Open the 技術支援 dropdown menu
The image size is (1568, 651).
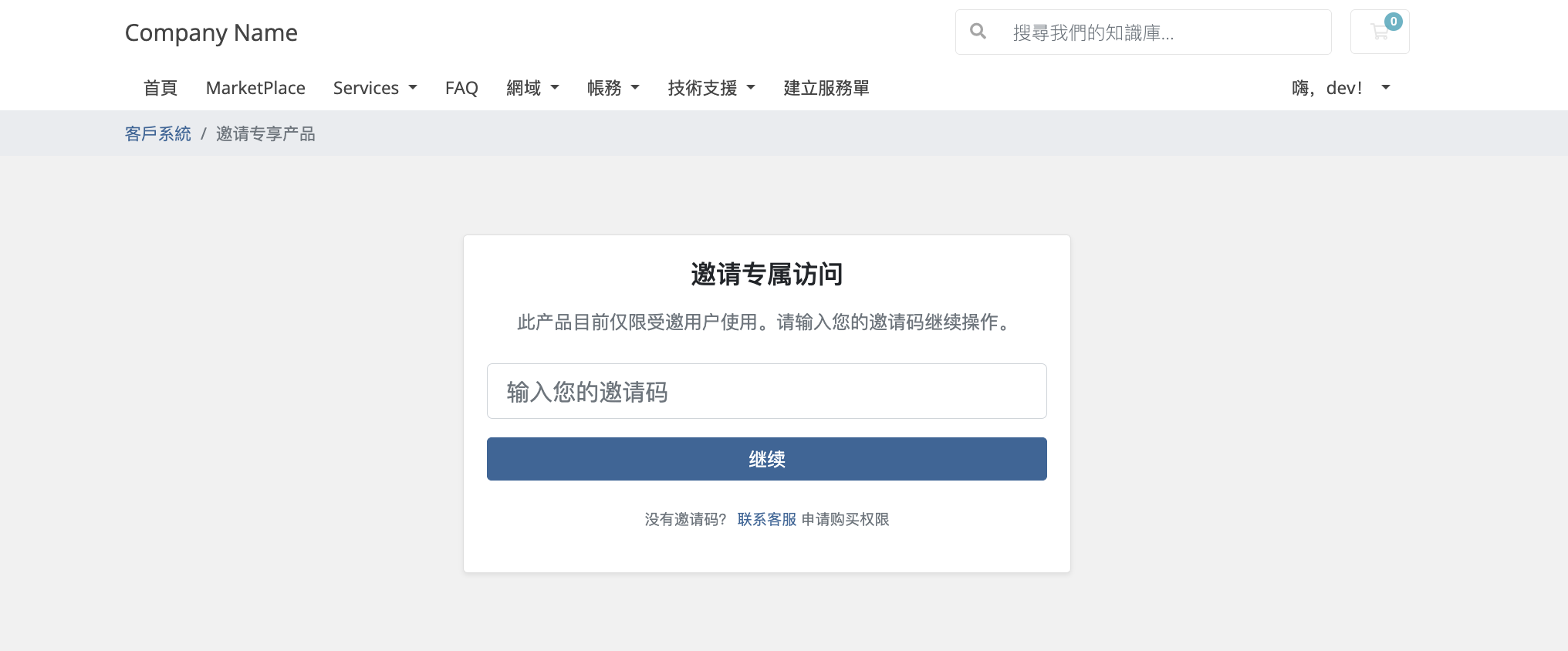tap(711, 88)
